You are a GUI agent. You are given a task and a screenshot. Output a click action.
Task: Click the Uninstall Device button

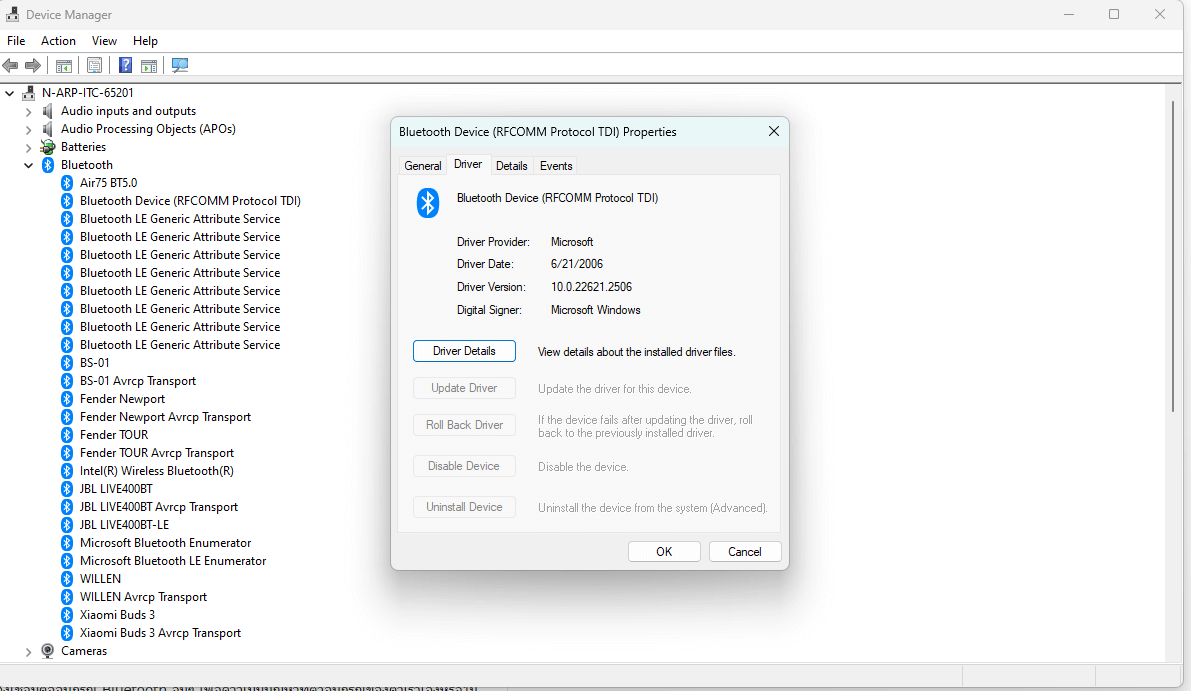(x=464, y=507)
